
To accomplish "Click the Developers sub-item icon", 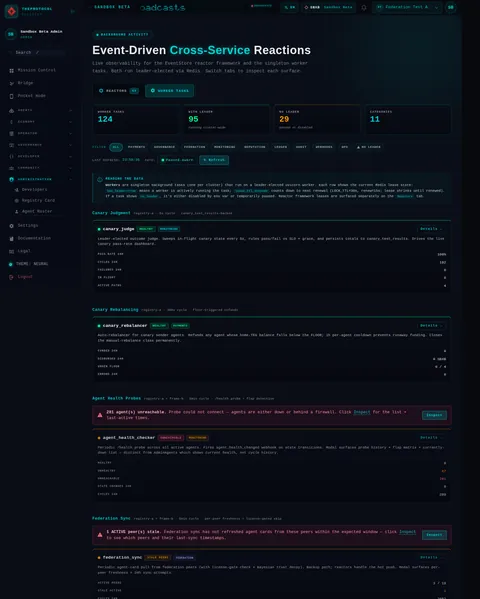I will pos(16,189).
